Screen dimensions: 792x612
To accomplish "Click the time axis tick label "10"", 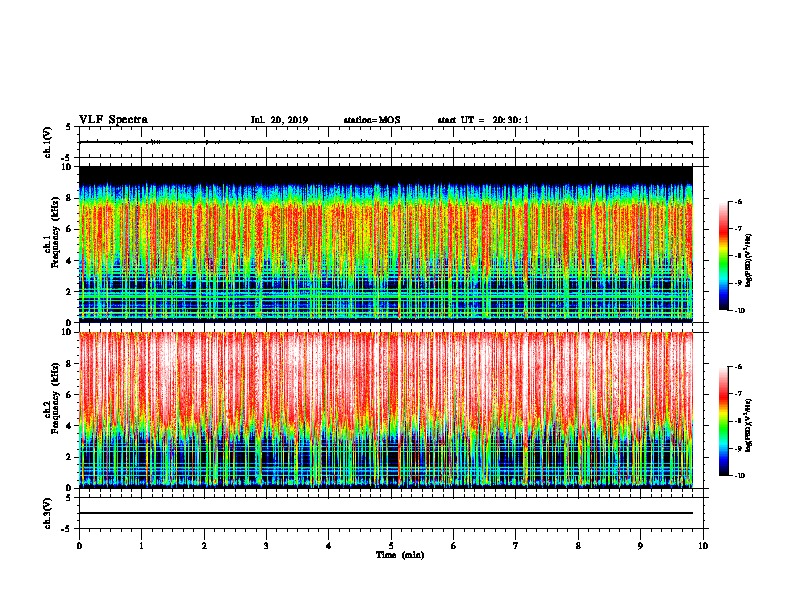I will (703, 546).
